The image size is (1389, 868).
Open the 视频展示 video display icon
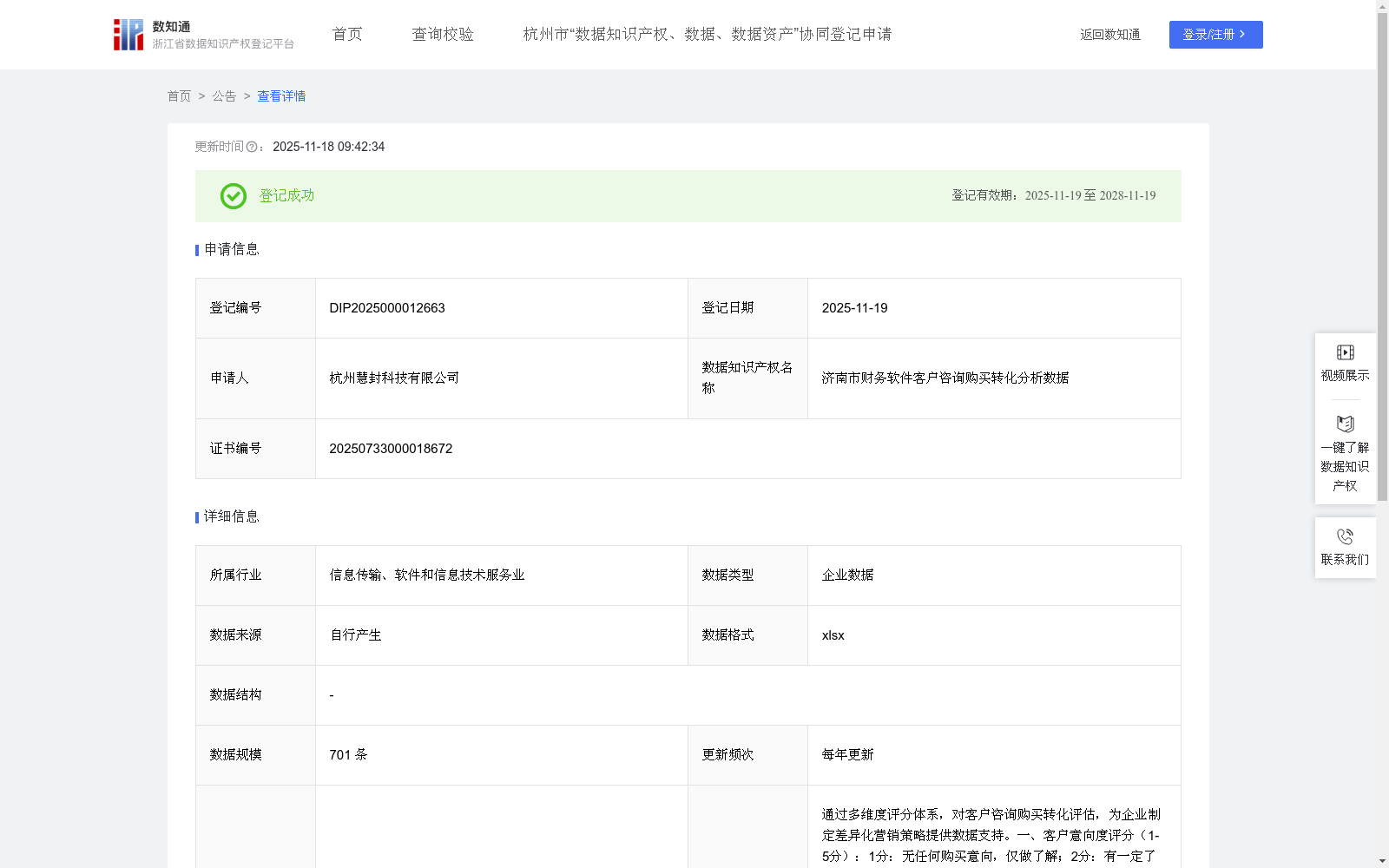pos(1345,352)
